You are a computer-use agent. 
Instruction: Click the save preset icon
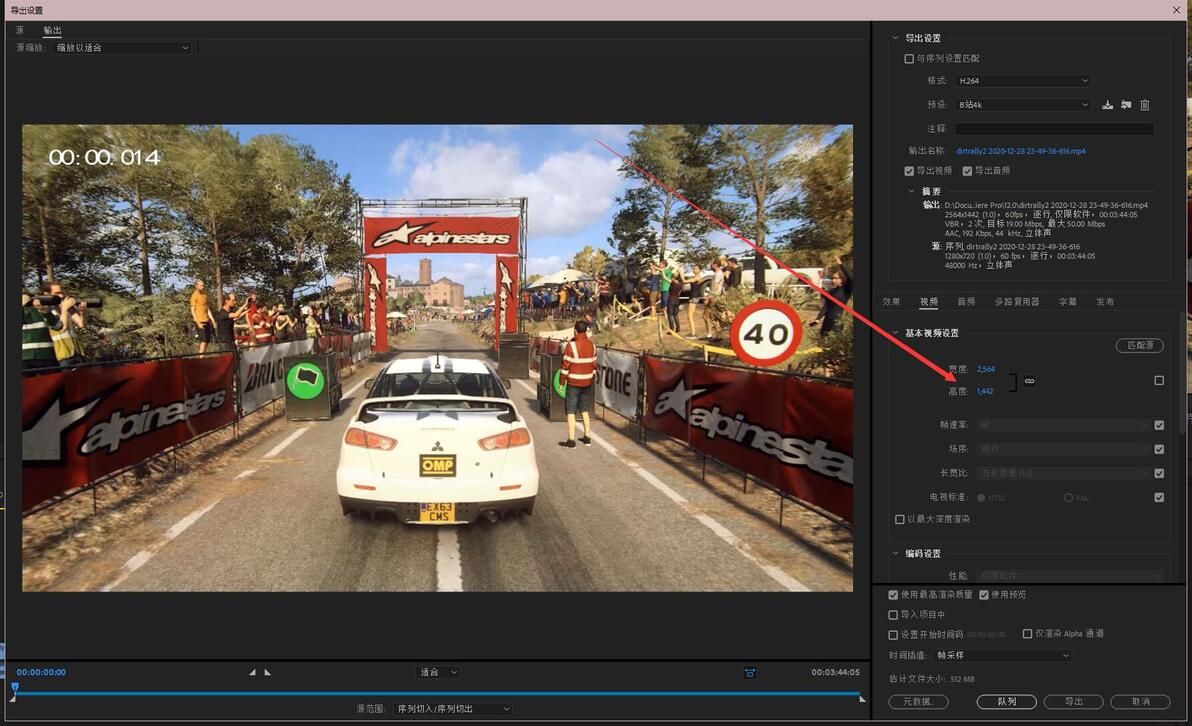(1108, 105)
